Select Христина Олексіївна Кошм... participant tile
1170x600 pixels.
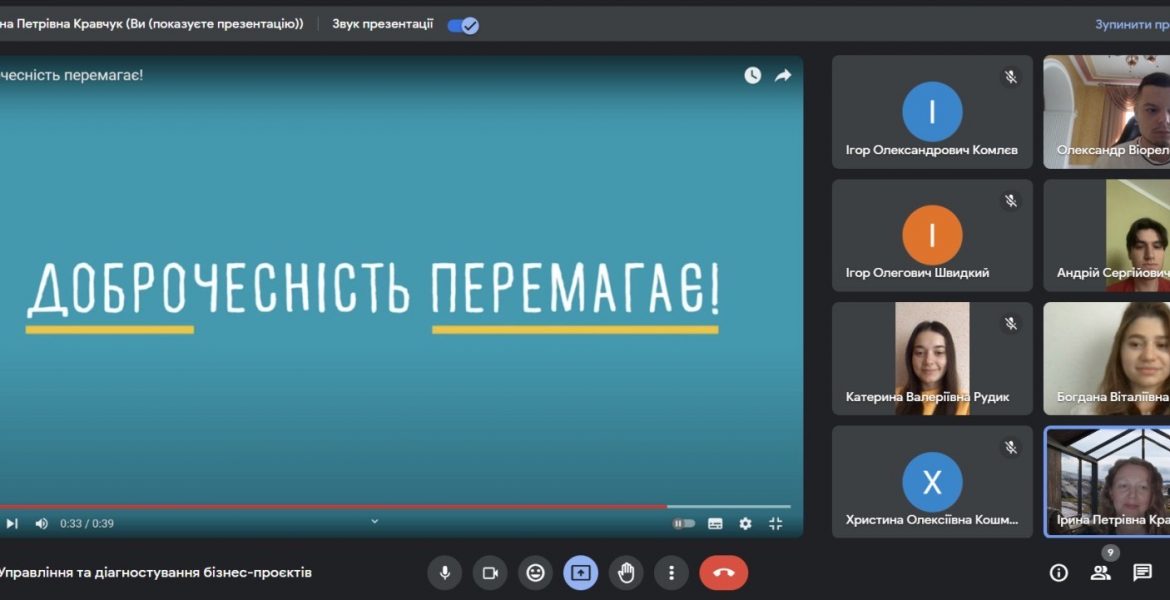[932, 482]
